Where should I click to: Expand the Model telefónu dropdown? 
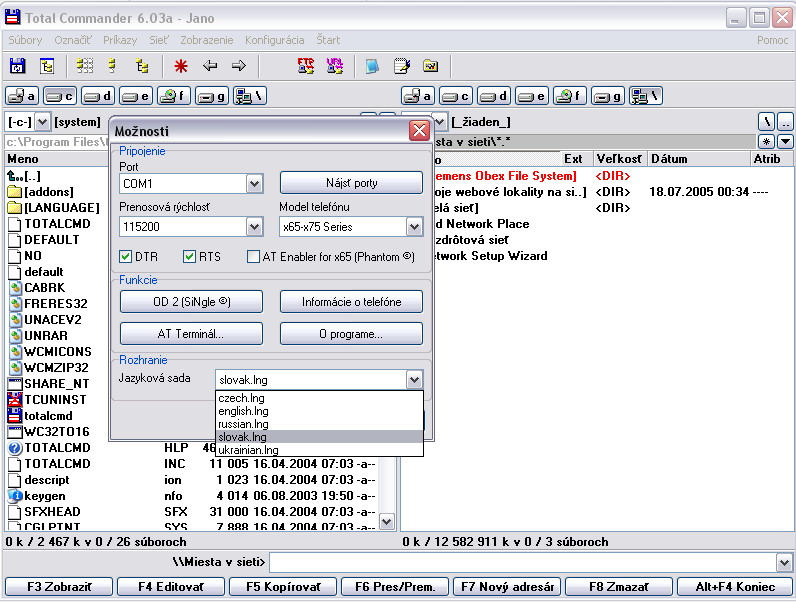click(x=414, y=226)
